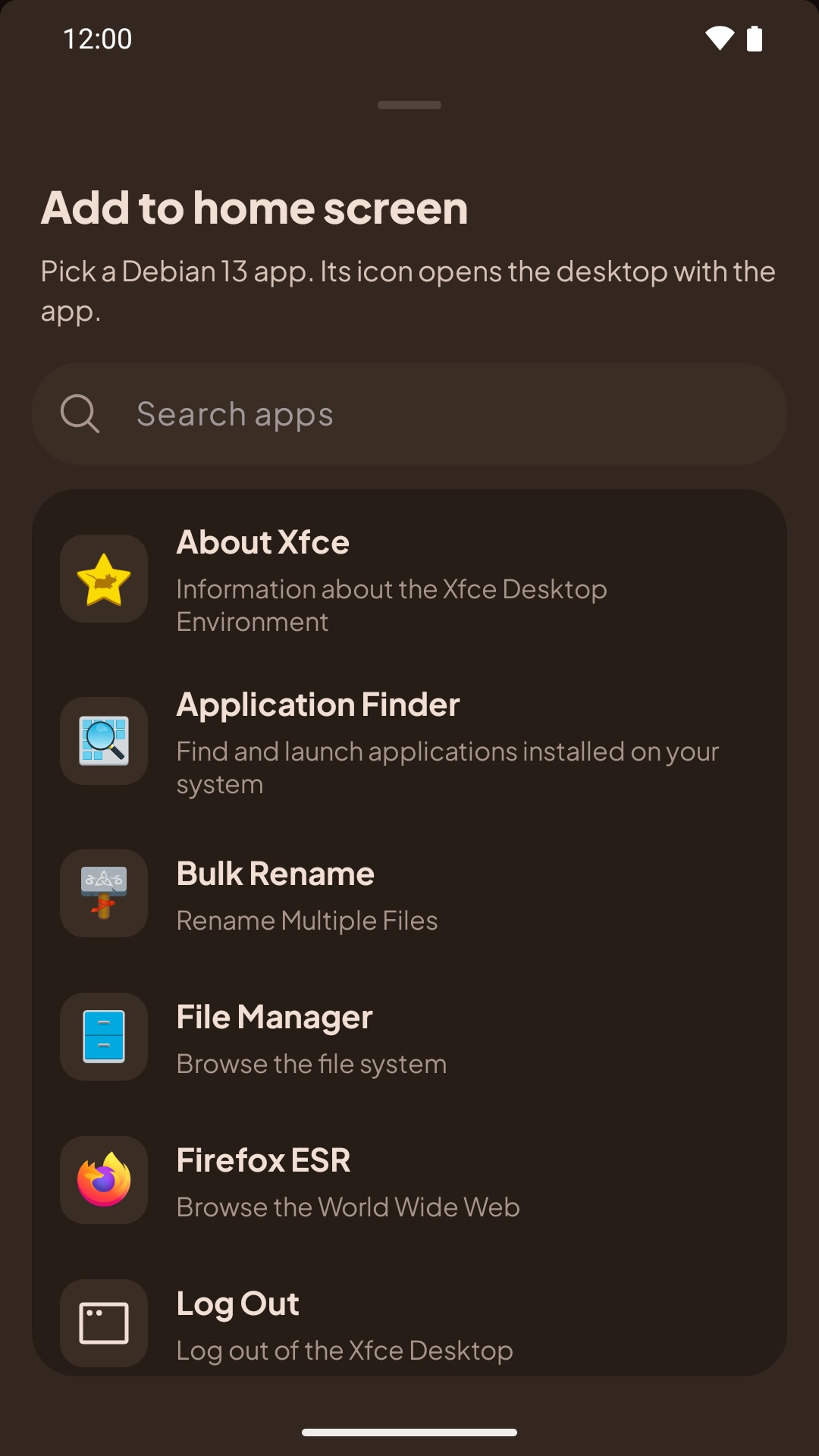This screenshot has height=1456, width=819.
Task: Tap the navigation bar home pill
Action: click(409, 1432)
